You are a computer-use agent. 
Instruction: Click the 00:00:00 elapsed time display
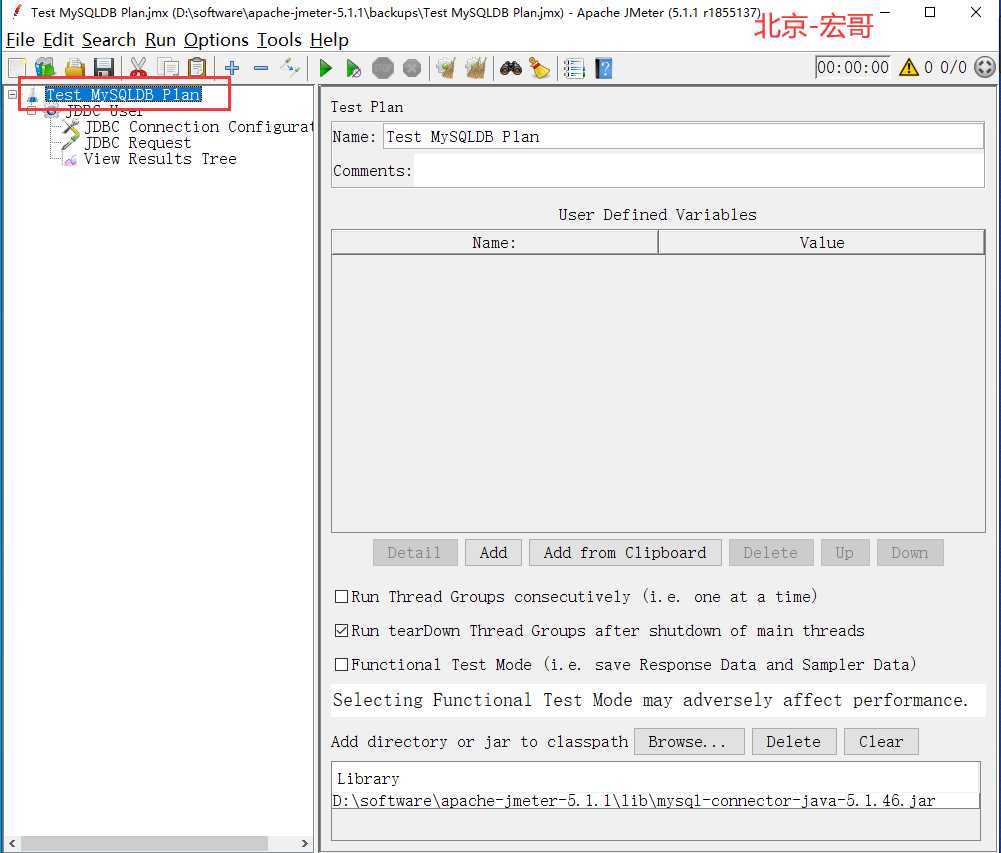(852, 67)
